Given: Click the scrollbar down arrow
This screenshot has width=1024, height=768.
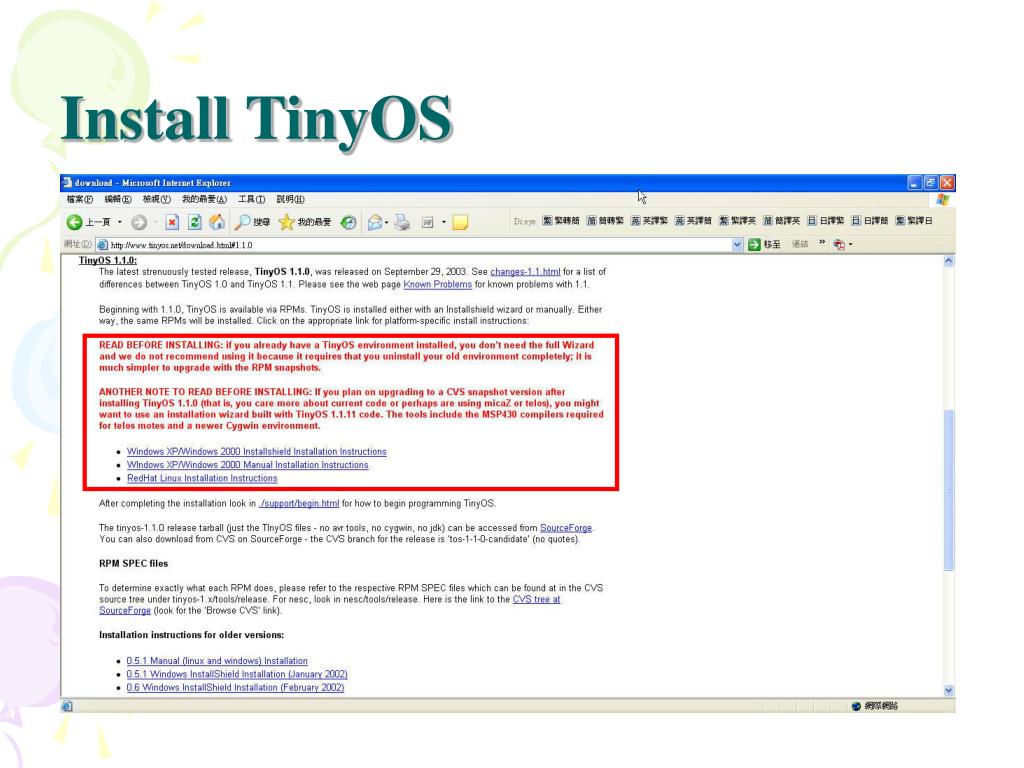Looking at the screenshot, I should (948, 690).
